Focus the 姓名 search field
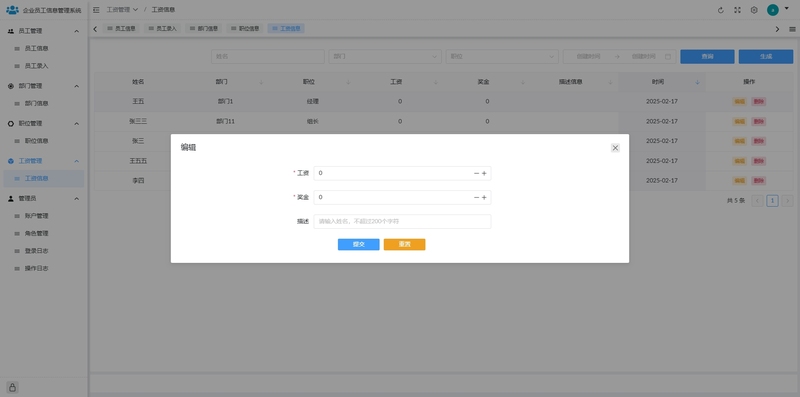800x397 pixels. click(268, 57)
